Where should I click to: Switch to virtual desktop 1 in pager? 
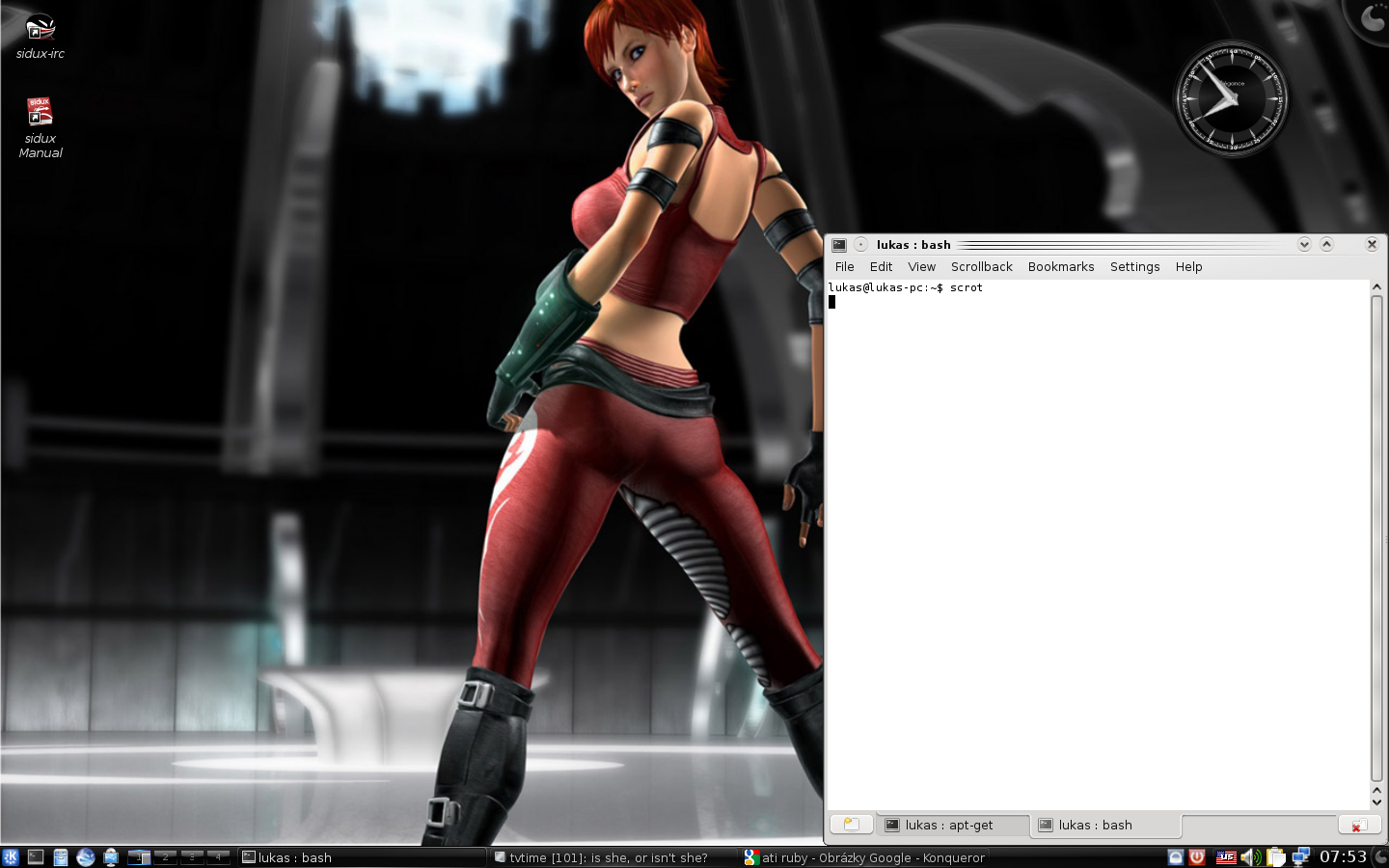(x=139, y=856)
